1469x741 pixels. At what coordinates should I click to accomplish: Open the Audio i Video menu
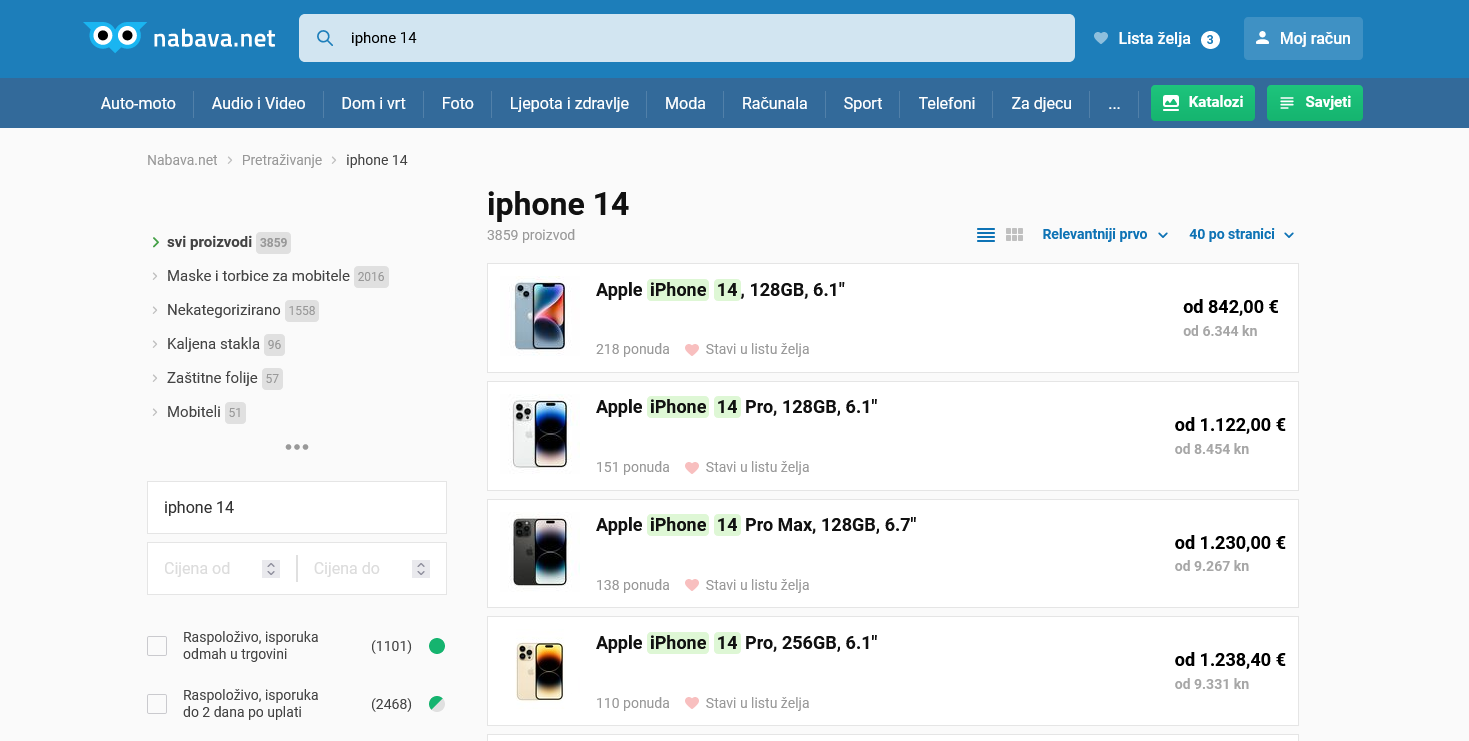(x=258, y=103)
